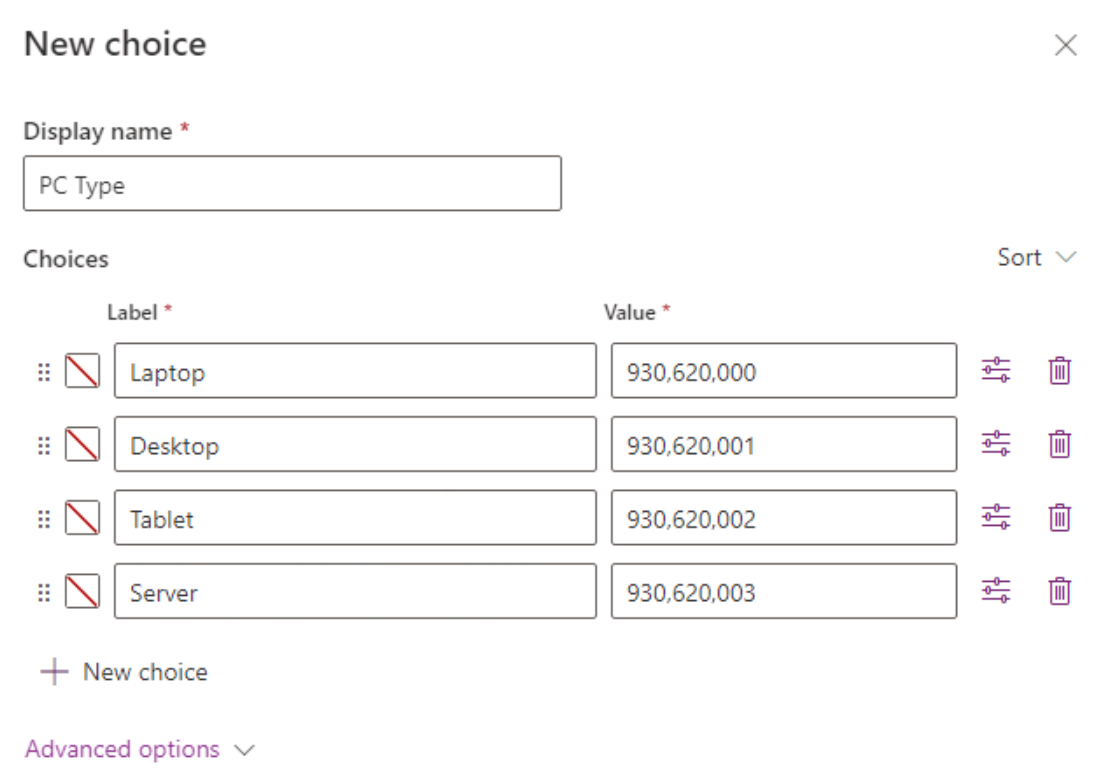Open the color swatch for Desktop
The height and width of the screenshot is (775, 1100).
[x=82, y=445]
